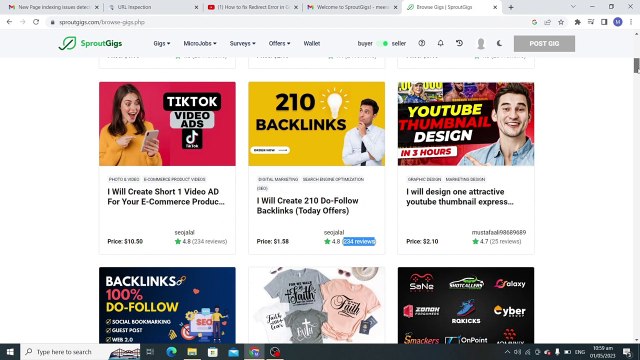Bookmark this page with star icon
This screenshot has width=640, height=360.
(x=561, y=22)
